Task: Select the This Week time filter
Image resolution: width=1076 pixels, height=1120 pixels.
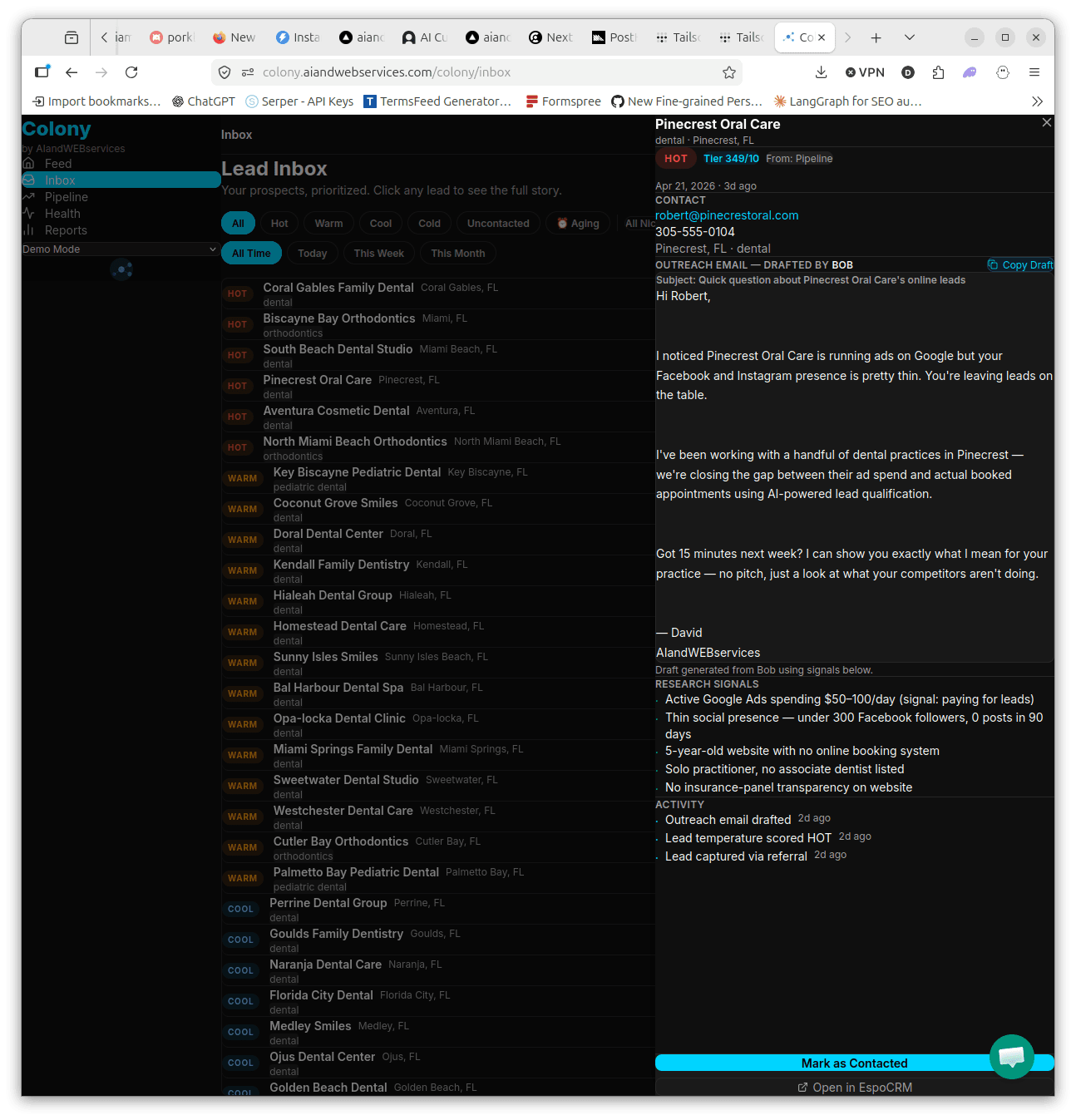Action: (378, 254)
